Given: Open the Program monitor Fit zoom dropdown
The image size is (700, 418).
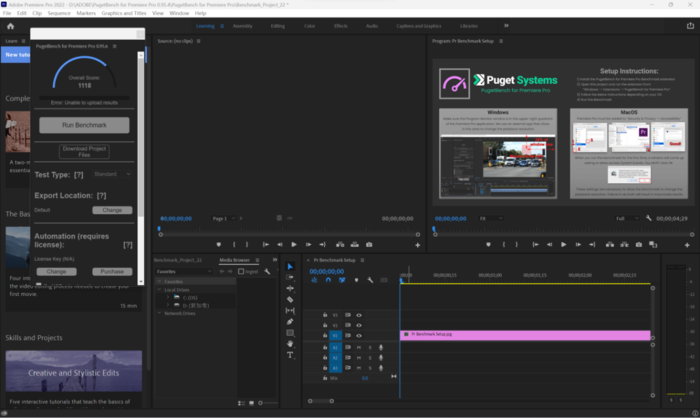Looking at the screenshot, I should 491,218.
